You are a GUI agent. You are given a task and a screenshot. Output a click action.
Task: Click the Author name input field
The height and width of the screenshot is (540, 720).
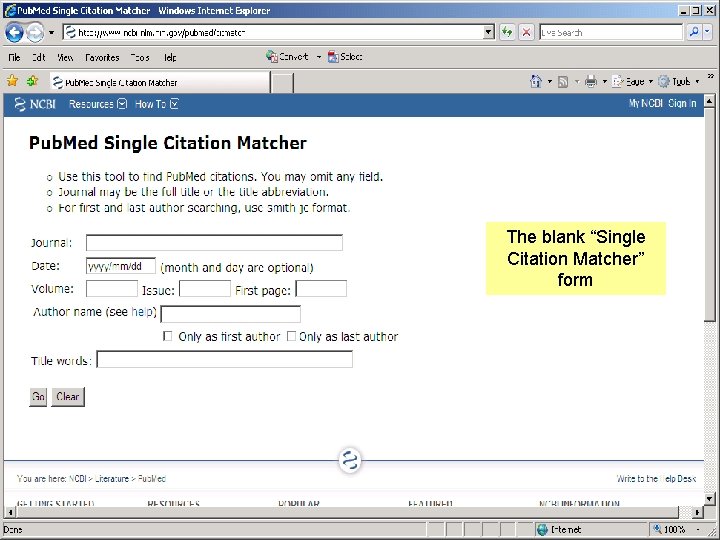pyautogui.click(x=231, y=314)
